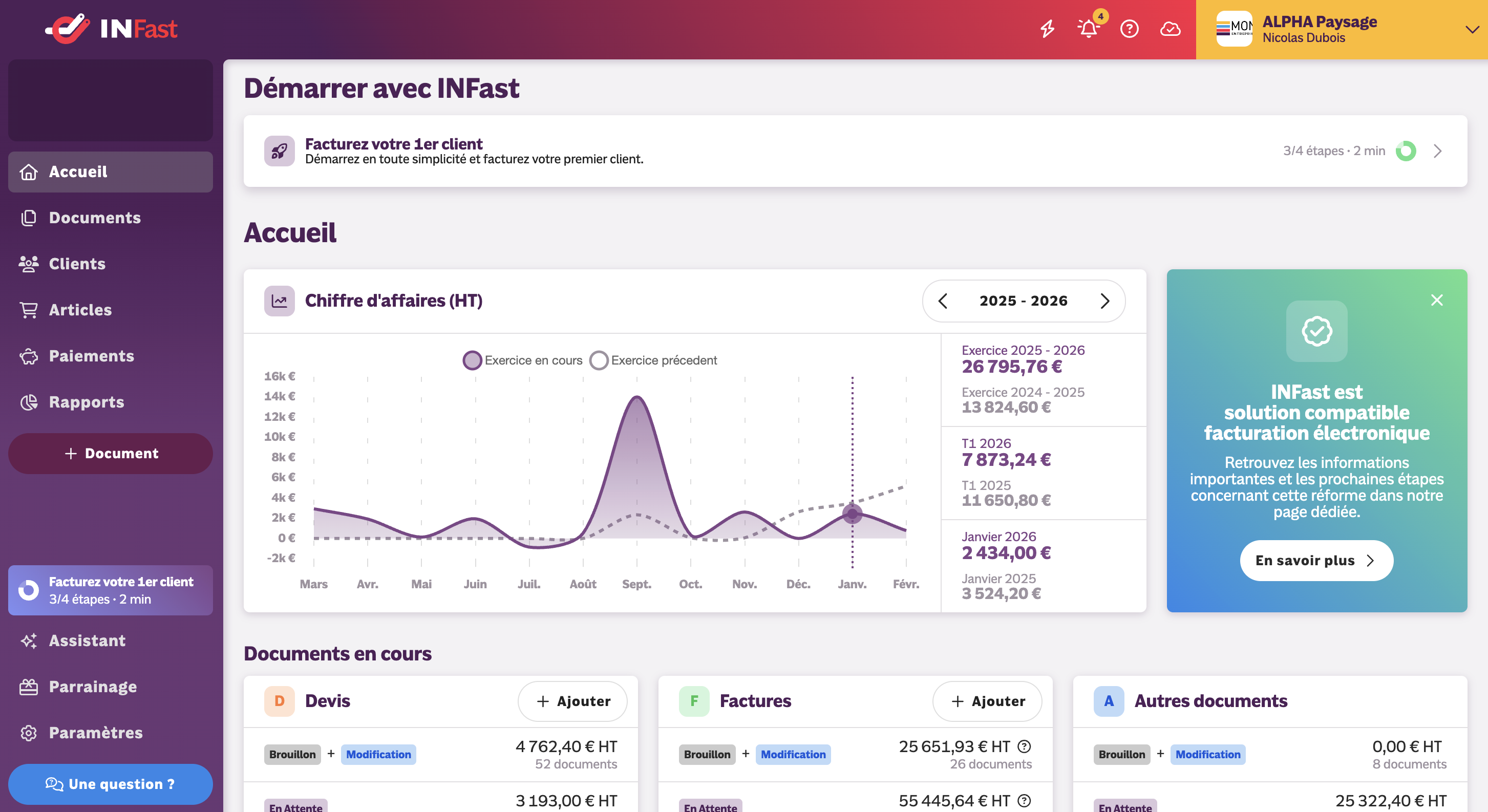Click the certified check badge icon
The image size is (1488, 812).
1317,331
